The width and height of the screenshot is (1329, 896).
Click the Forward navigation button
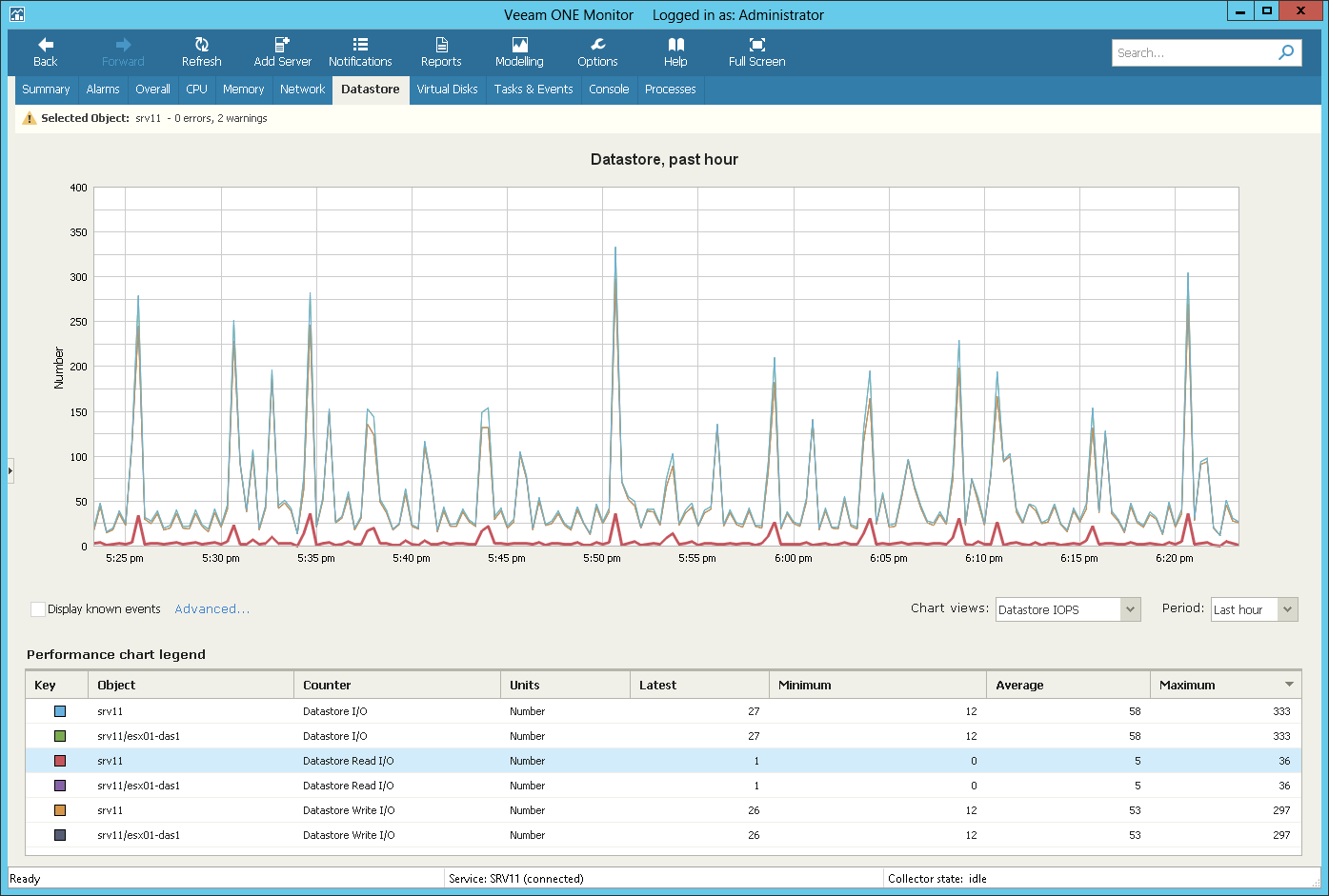(x=123, y=52)
